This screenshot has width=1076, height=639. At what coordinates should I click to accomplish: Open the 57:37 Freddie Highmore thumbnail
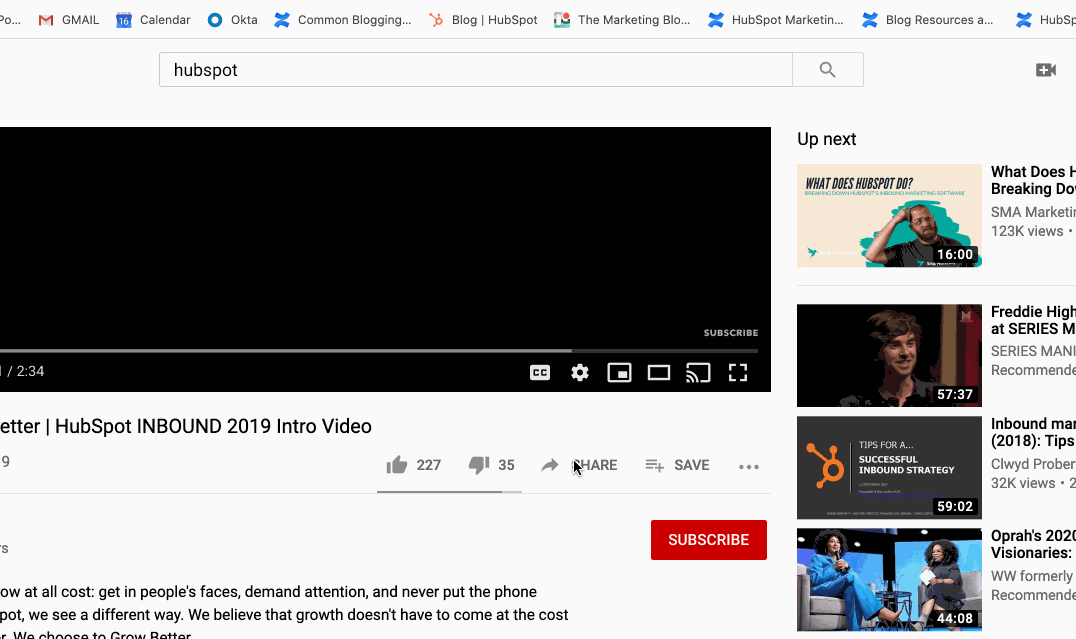pyautogui.click(x=889, y=356)
